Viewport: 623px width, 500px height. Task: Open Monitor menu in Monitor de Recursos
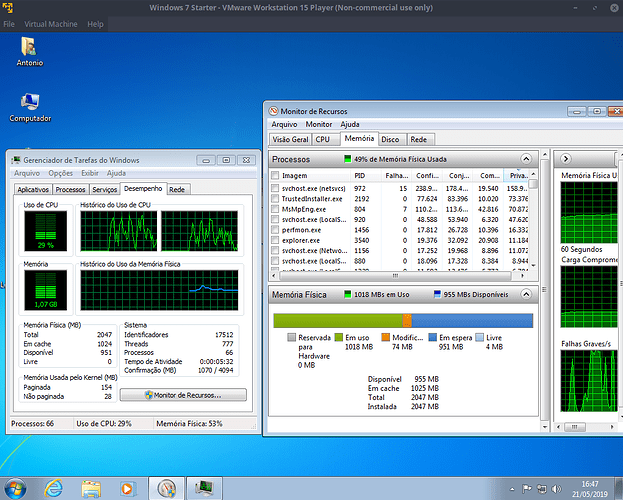(x=319, y=124)
